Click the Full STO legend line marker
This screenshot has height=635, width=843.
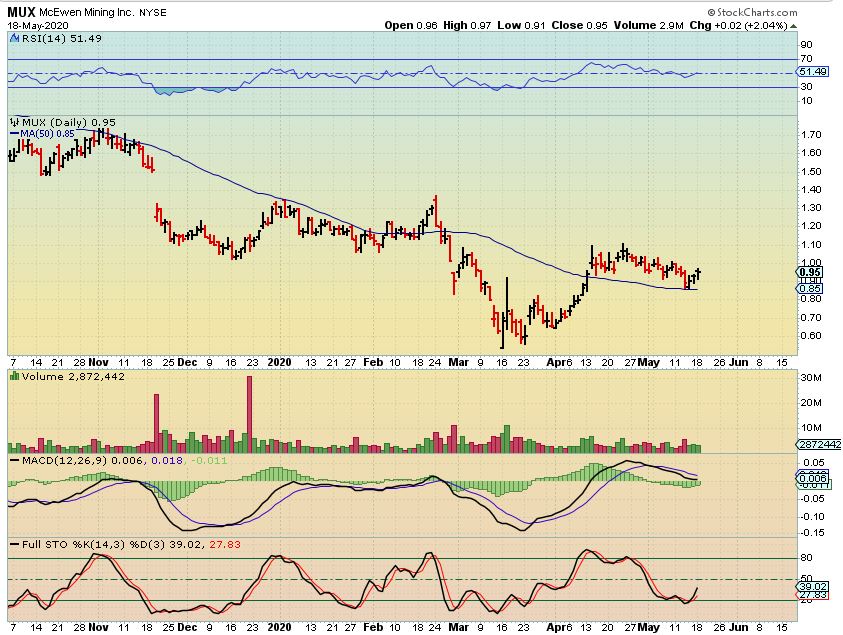(x=15, y=545)
